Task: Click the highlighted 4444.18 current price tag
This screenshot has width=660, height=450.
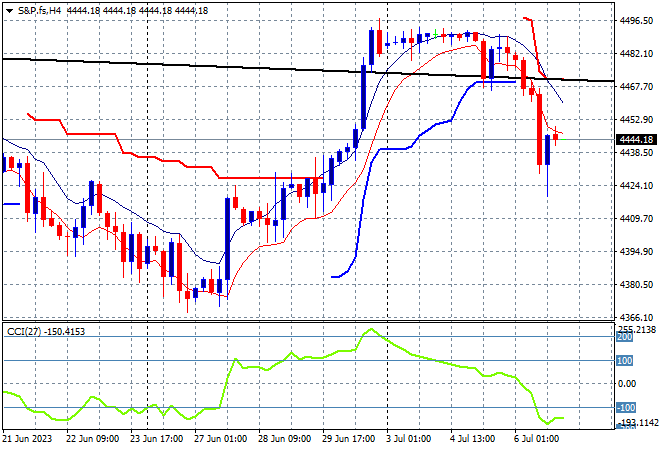Action: pos(636,139)
